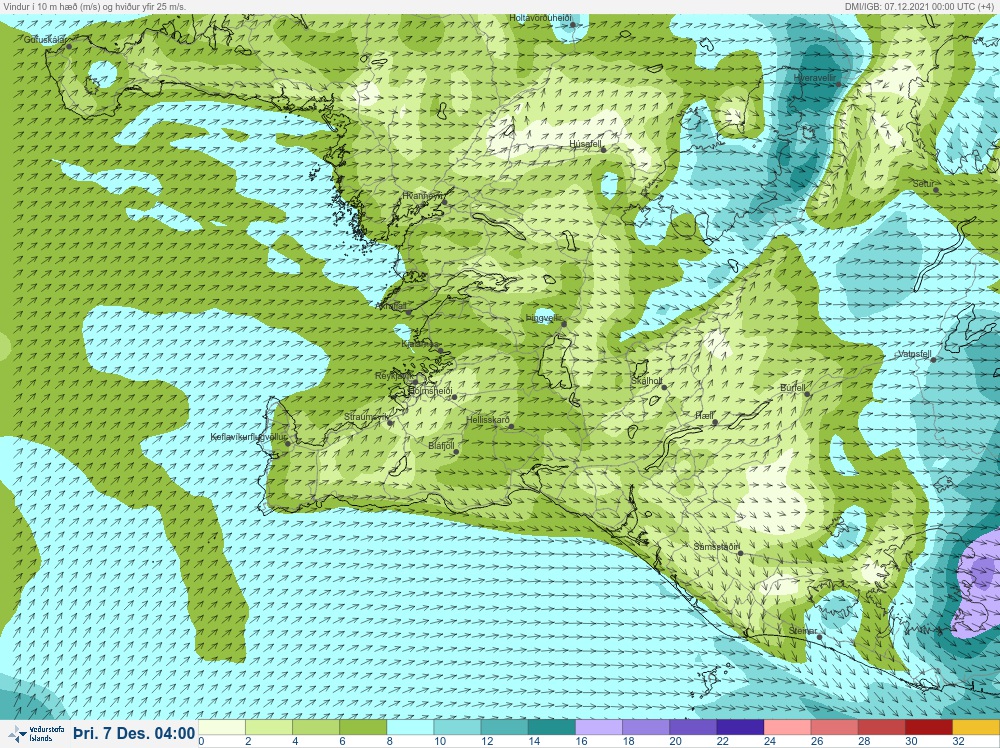Viewport: 1000px width, 748px height.
Task: Click the legend value label '32'
Action: click(959, 741)
